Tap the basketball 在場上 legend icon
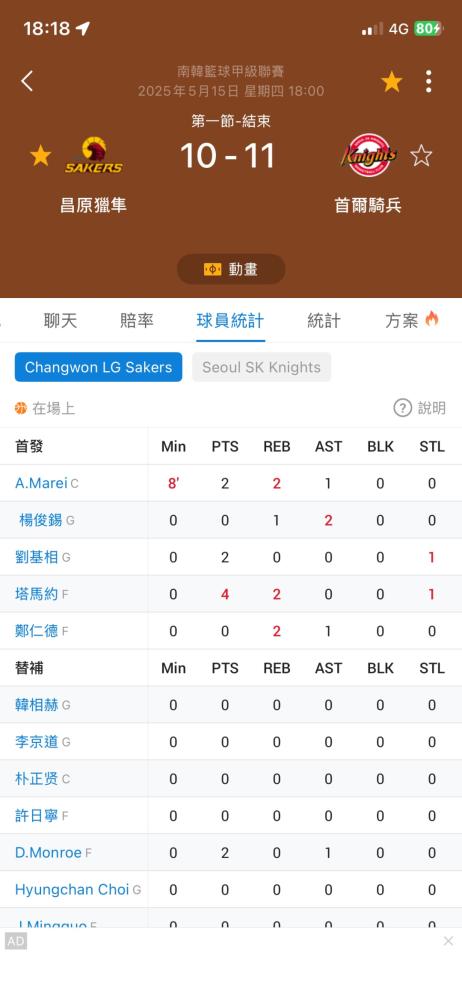This screenshot has width=462, height=1000. 21,408
